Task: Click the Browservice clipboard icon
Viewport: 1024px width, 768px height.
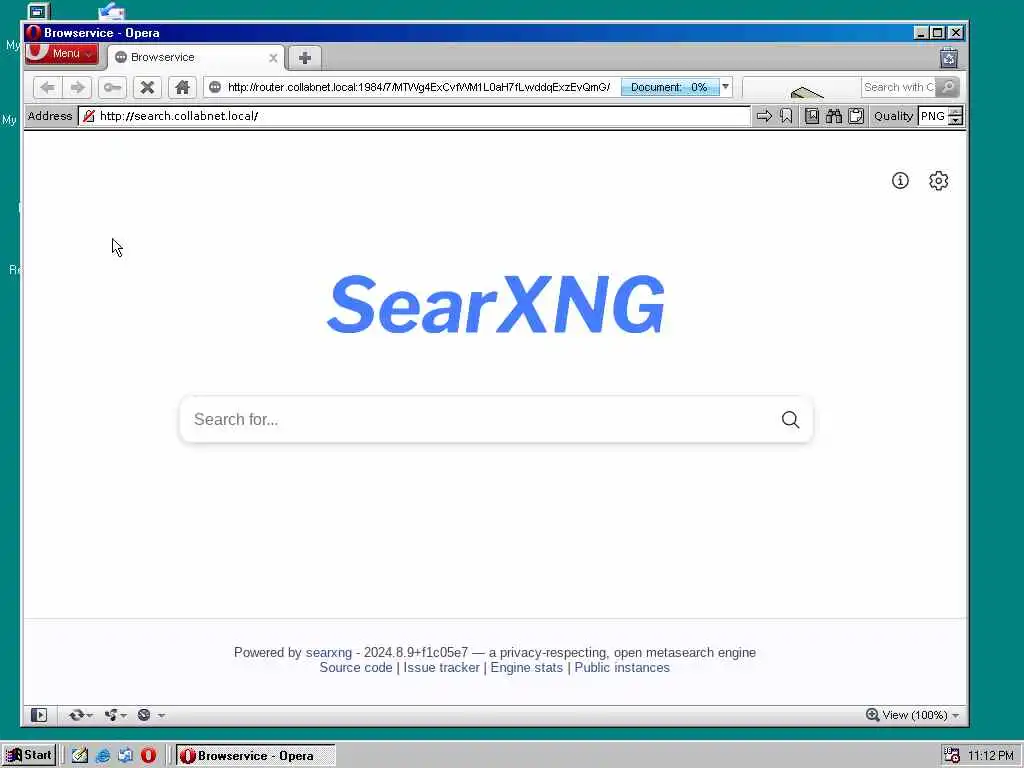Action: tap(856, 116)
